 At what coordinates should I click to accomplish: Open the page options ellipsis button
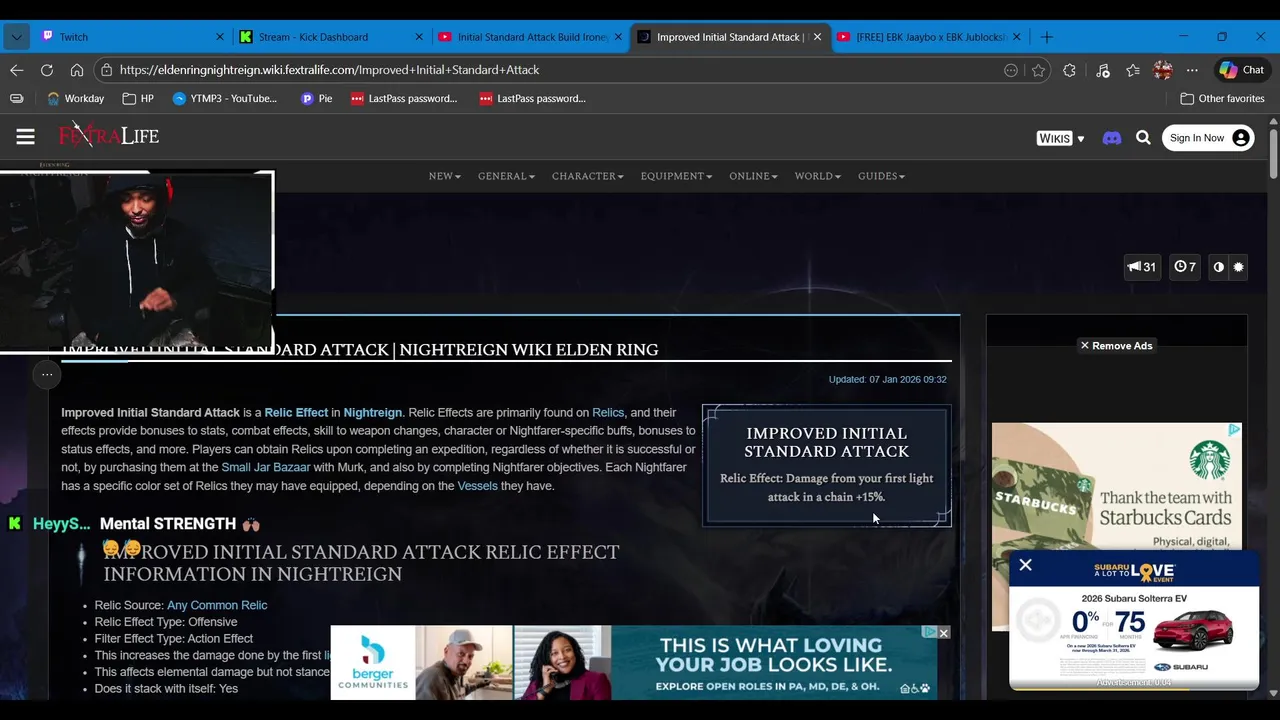(47, 375)
